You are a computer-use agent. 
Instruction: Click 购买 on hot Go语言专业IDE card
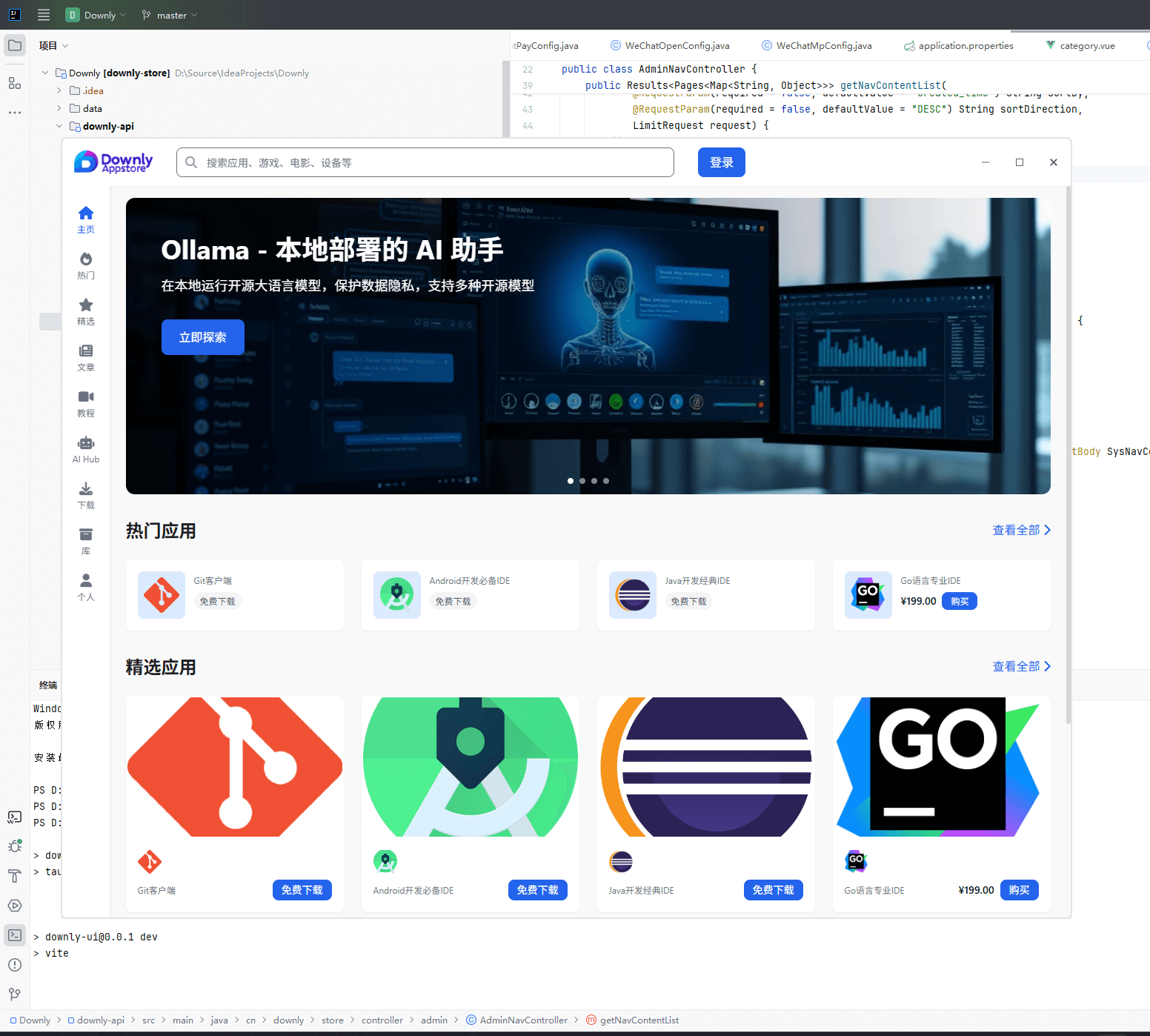(960, 601)
